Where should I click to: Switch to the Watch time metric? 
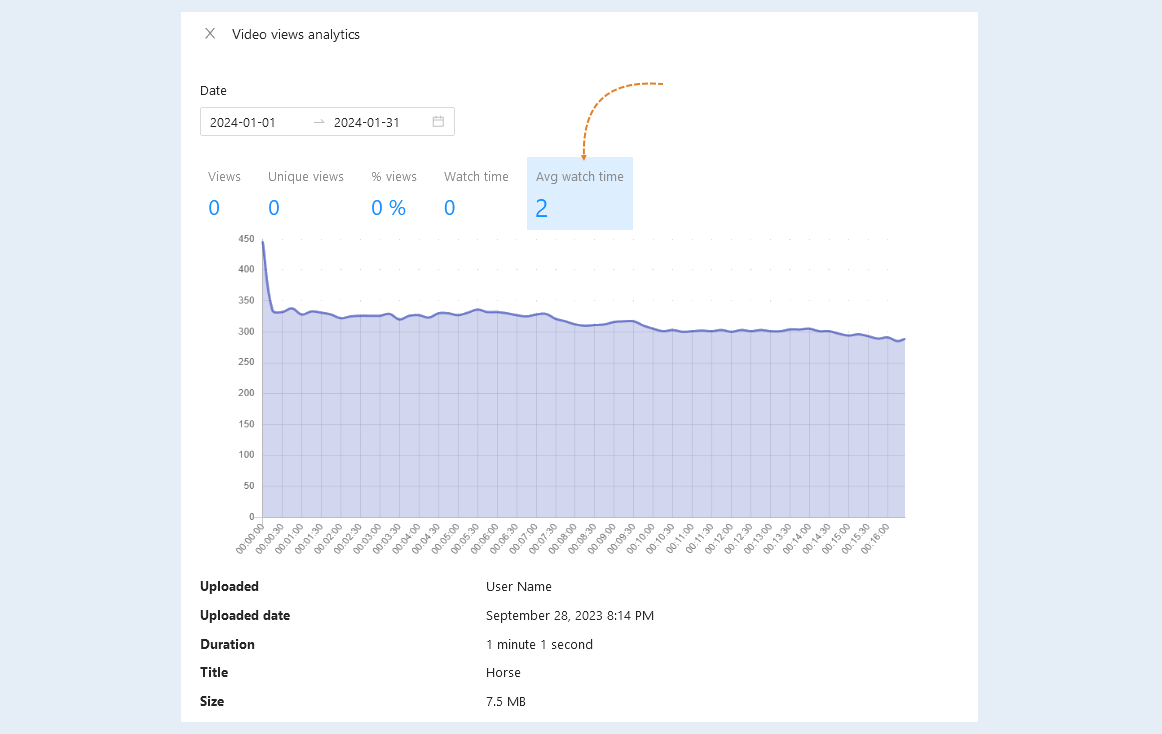point(476,194)
